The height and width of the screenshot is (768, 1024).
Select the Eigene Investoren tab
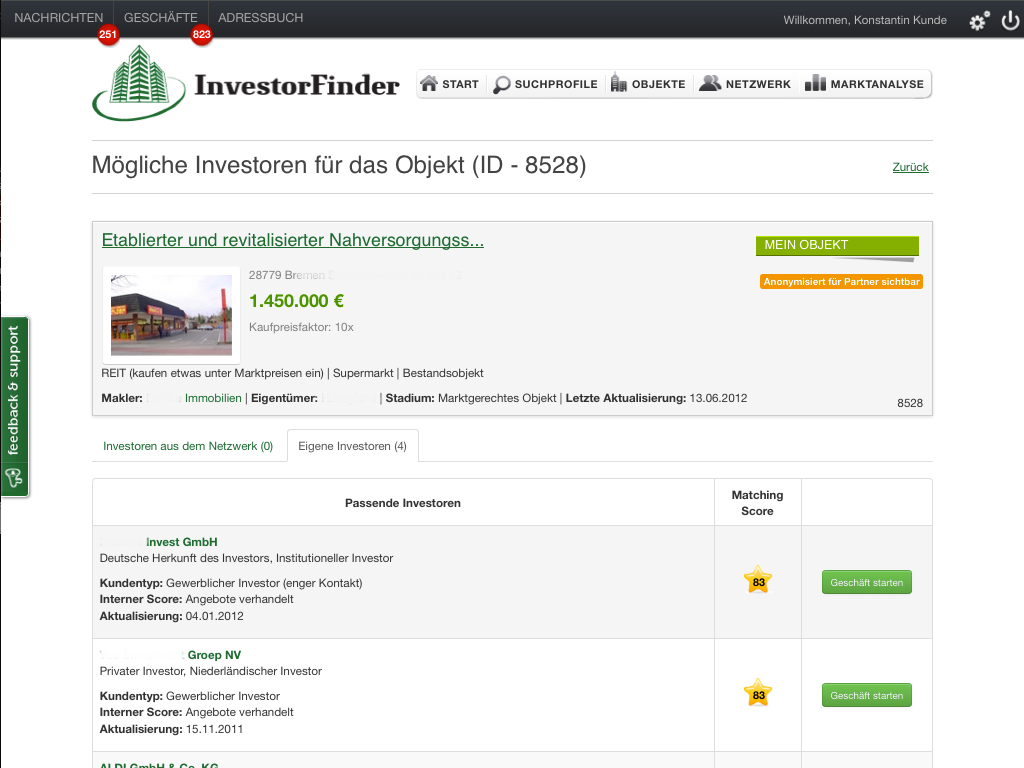(352, 446)
